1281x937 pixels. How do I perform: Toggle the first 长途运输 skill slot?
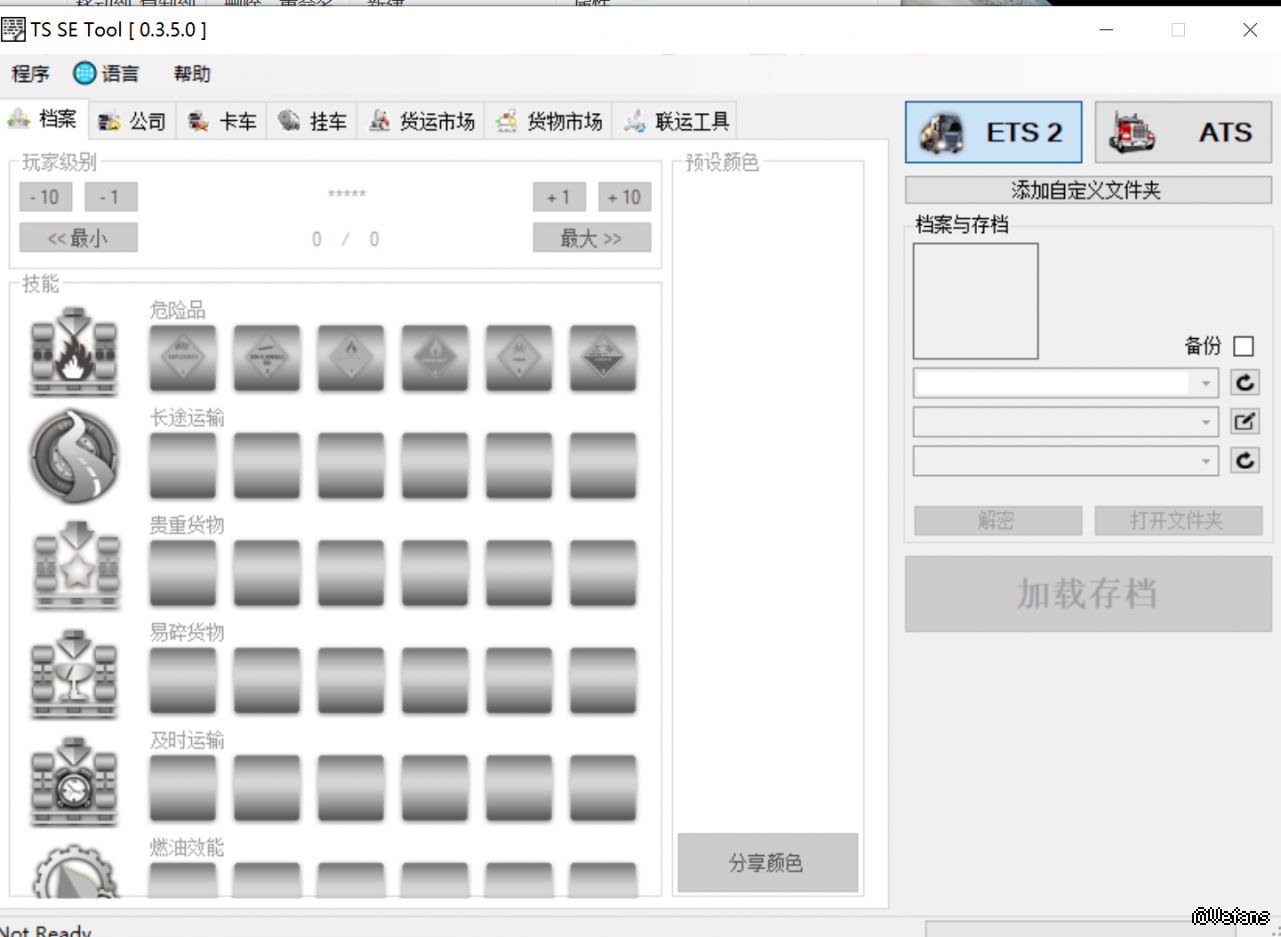pyautogui.click(x=183, y=466)
